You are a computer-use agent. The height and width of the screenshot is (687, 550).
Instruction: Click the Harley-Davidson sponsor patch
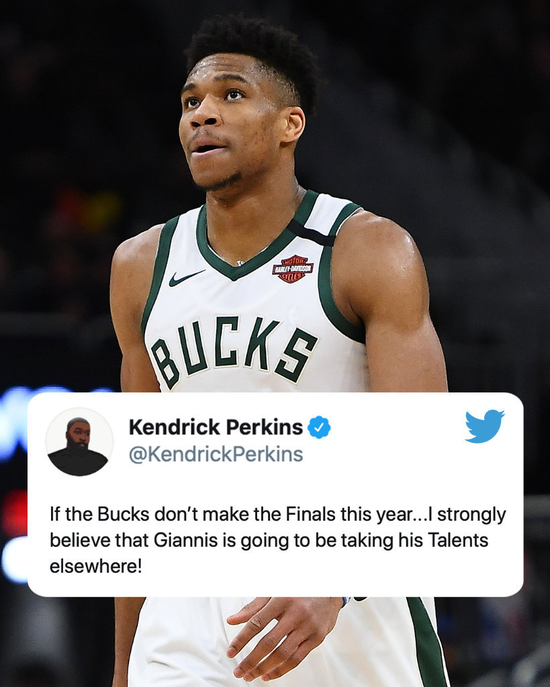tap(292, 269)
